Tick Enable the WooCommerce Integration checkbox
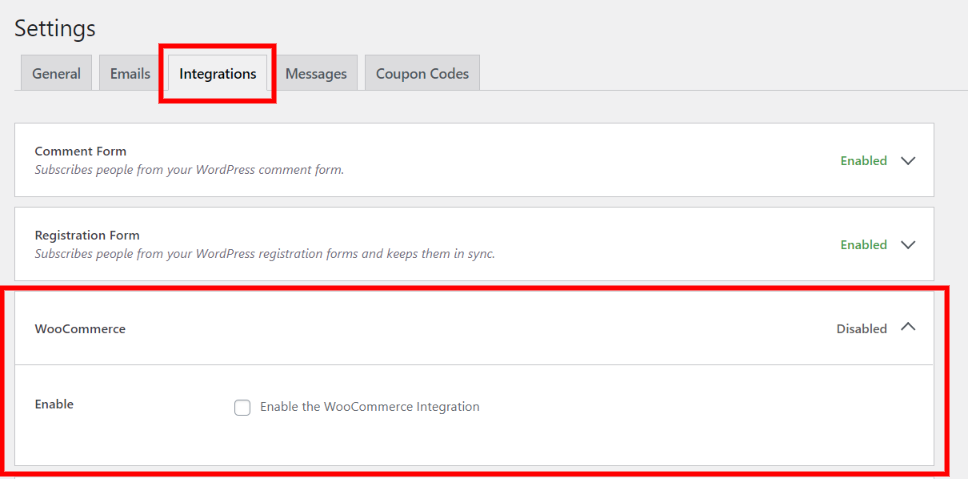This screenshot has width=968, height=479. pyautogui.click(x=242, y=407)
